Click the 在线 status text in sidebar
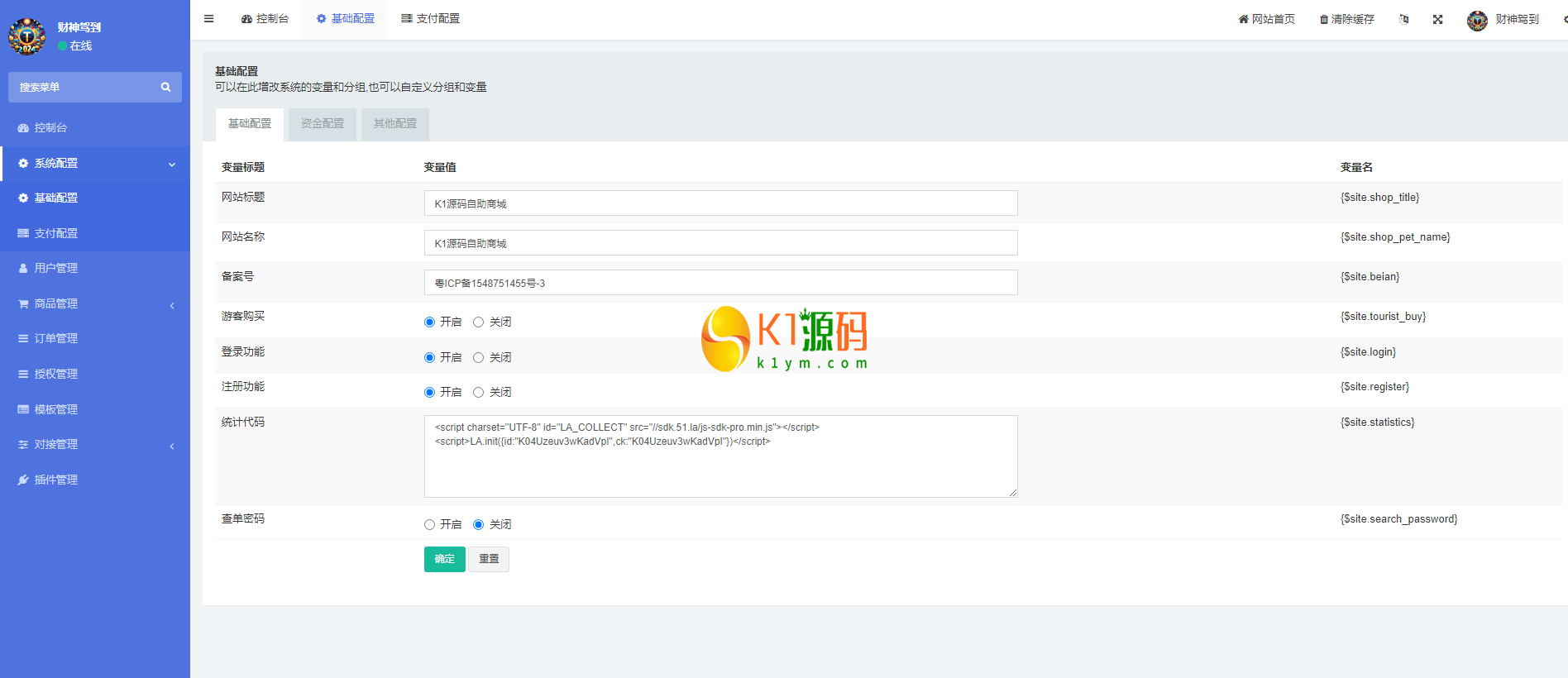The image size is (1568, 678). point(81,46)
